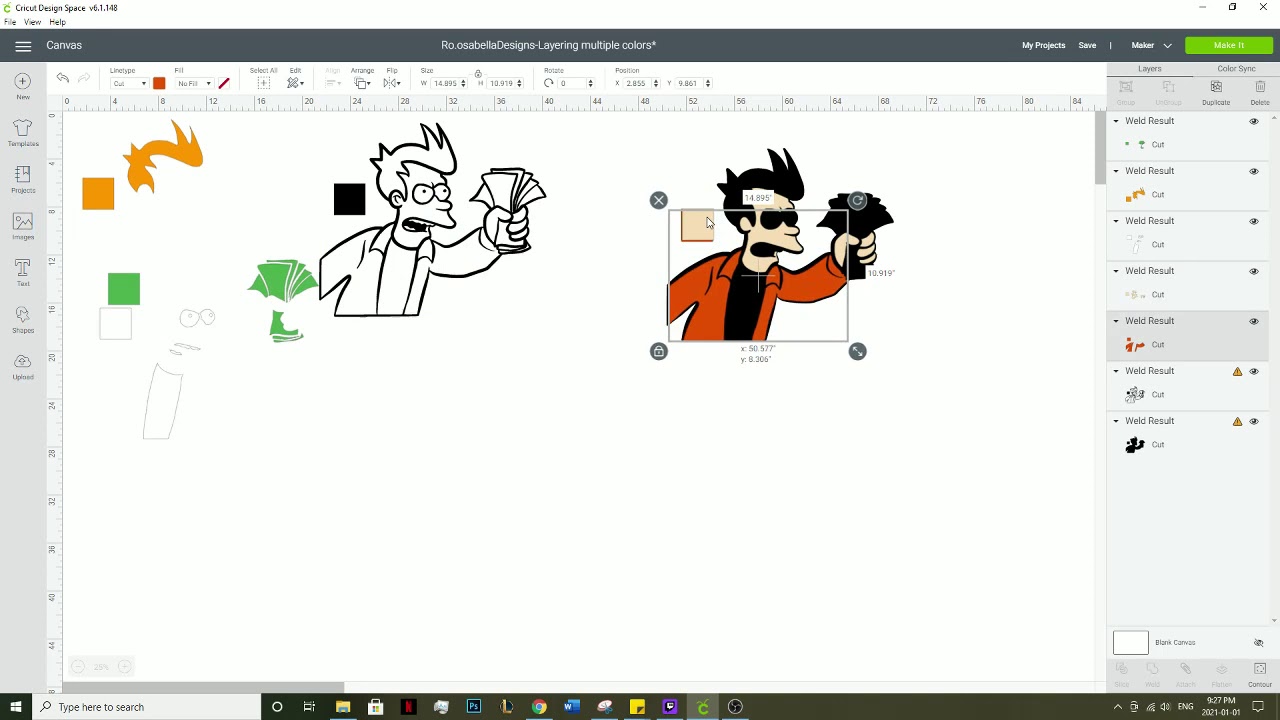Open the File menu
This screenshot has height=720, width=1280.
coord(10,22)
